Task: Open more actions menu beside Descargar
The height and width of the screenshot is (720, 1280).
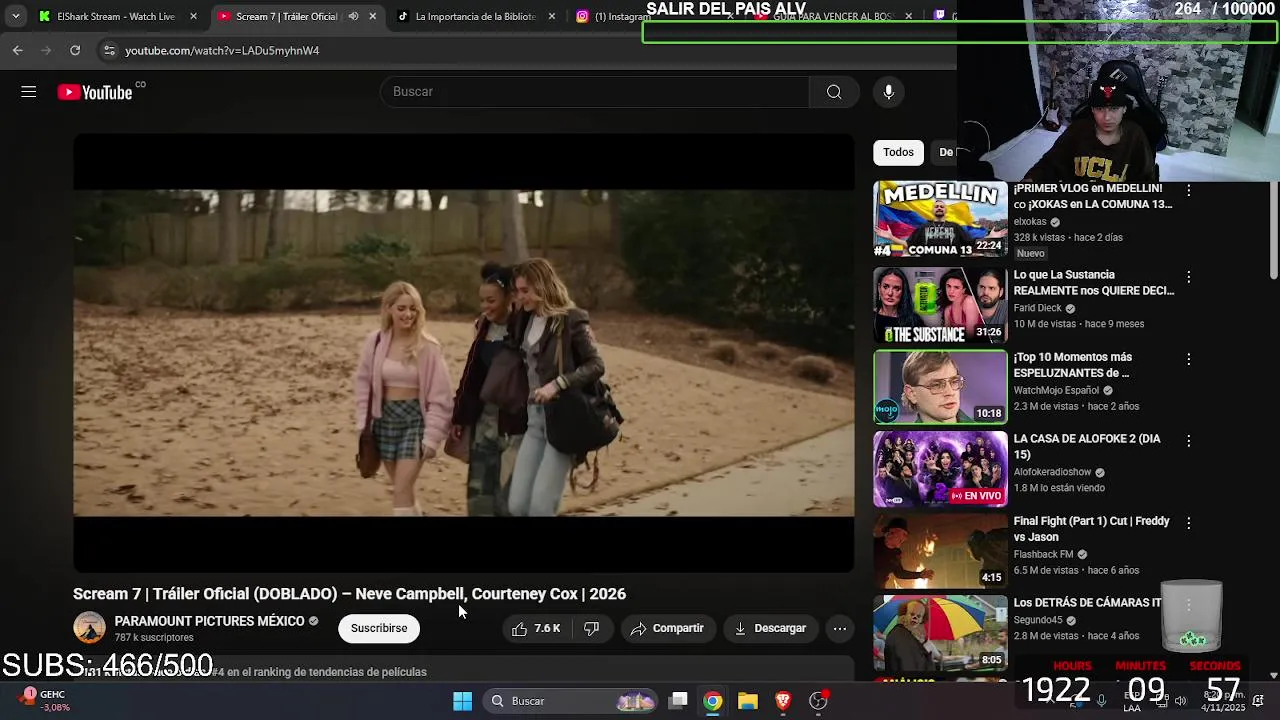Action: click(840, 628)
